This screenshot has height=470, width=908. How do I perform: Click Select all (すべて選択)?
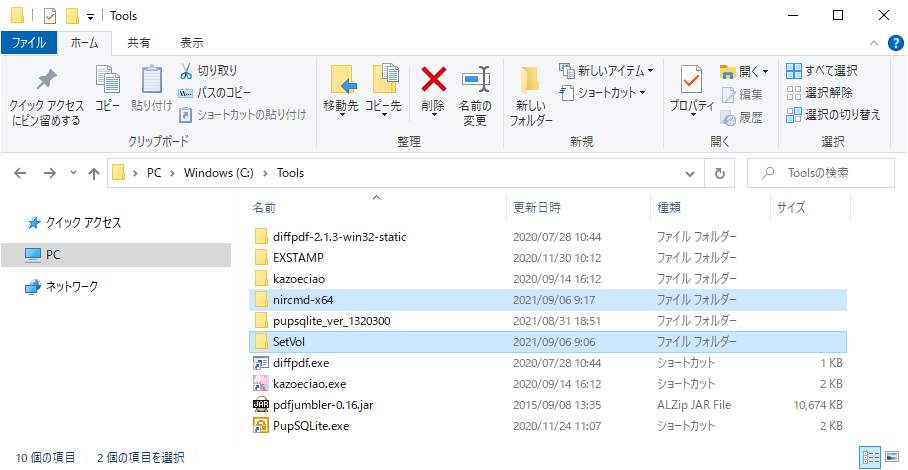tap(822, 71)
